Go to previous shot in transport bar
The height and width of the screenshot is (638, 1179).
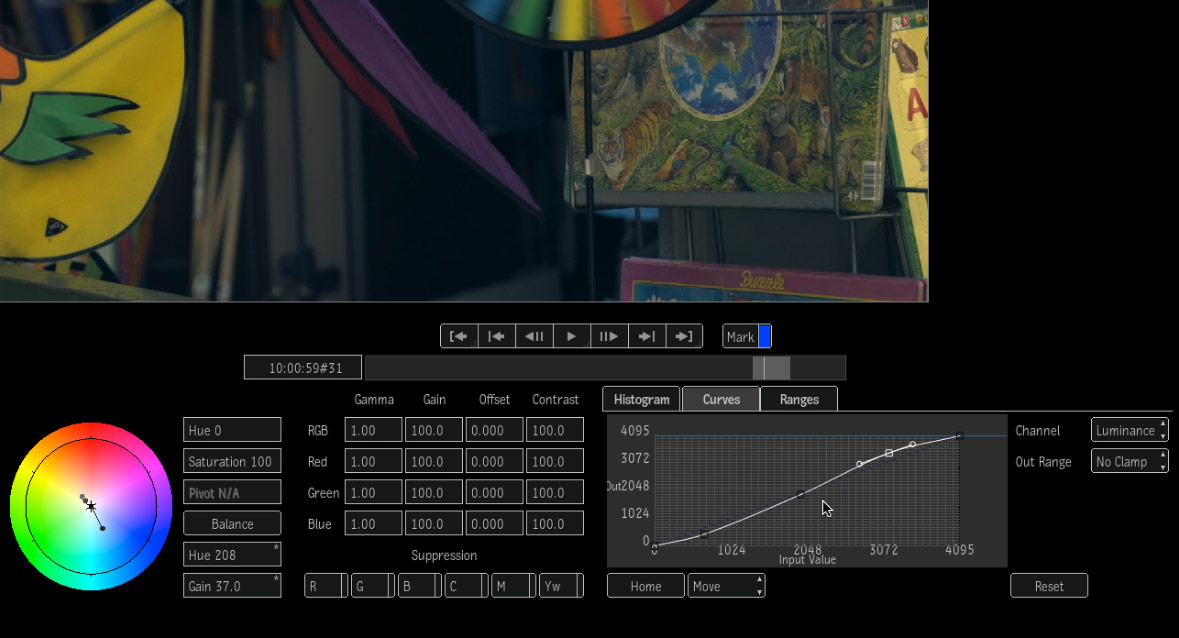click(497, 336)
